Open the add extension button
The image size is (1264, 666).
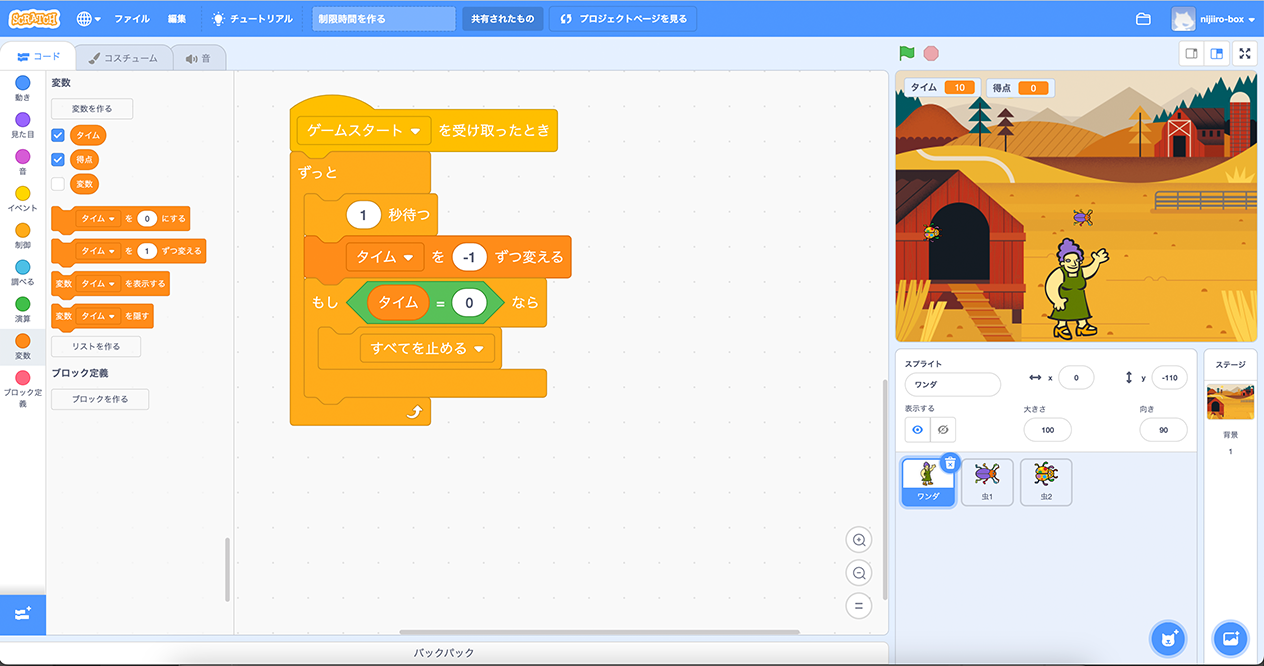(x=23, y=613)
